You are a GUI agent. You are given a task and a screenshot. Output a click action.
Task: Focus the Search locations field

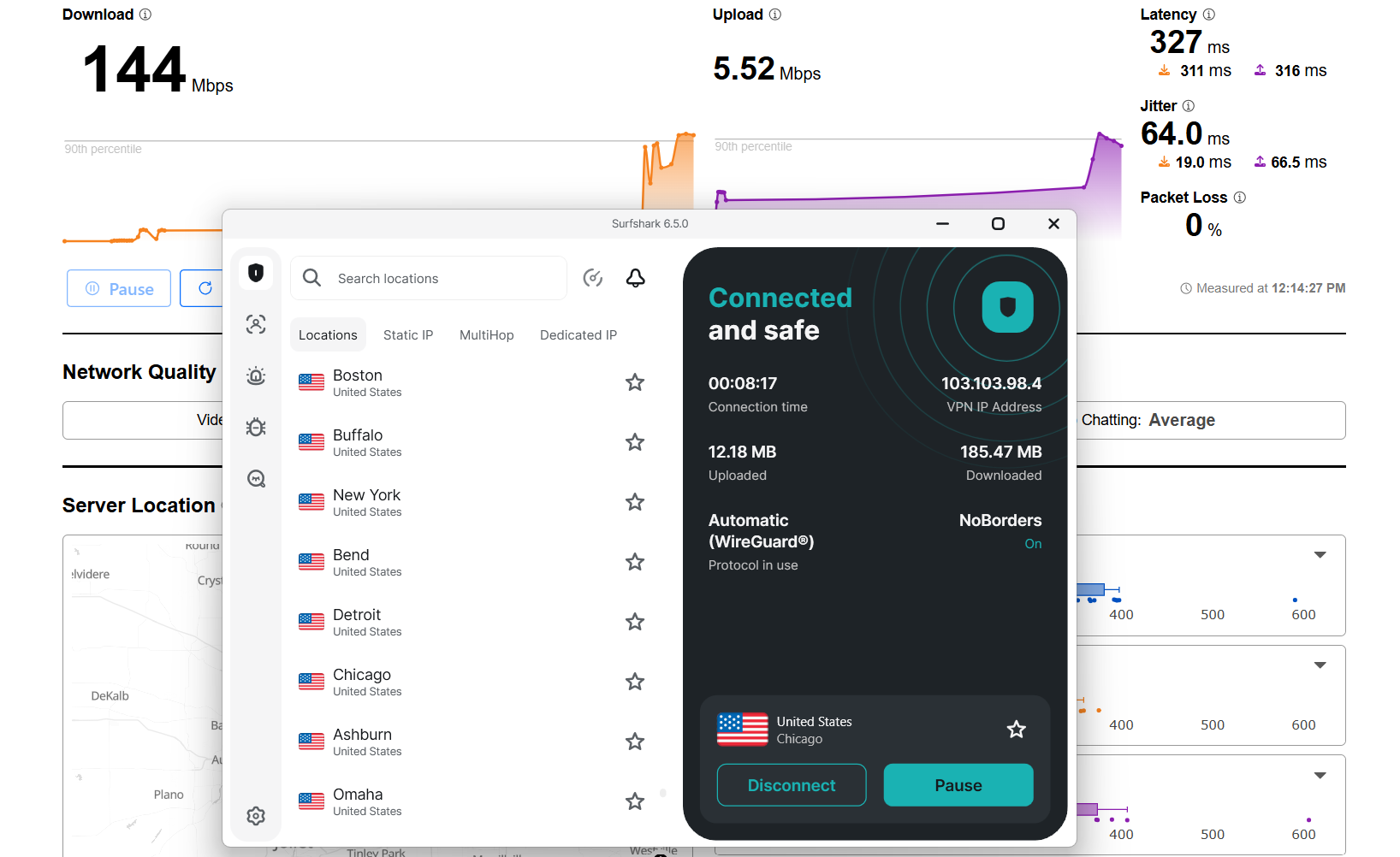point(429,278)
